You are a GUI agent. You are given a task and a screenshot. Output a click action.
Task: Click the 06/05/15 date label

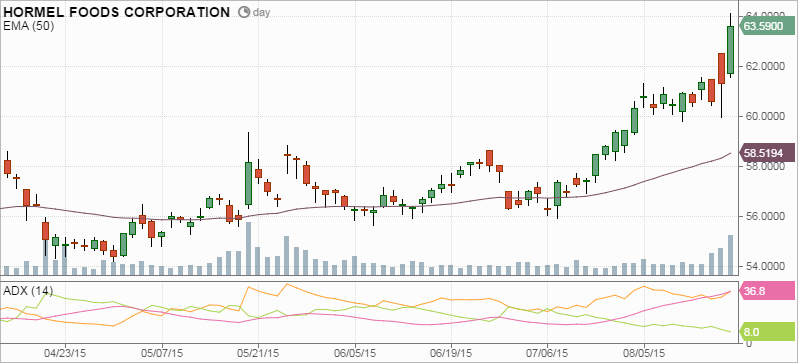point(355,352)
